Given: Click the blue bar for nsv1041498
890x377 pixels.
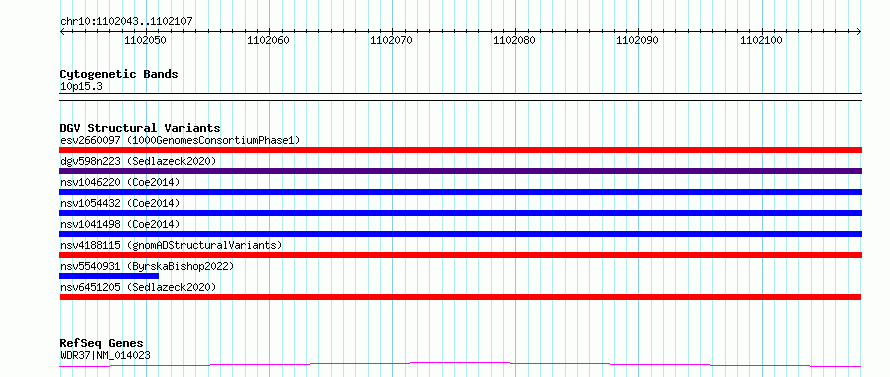Looking at the screenshot, I should point(460,234).
